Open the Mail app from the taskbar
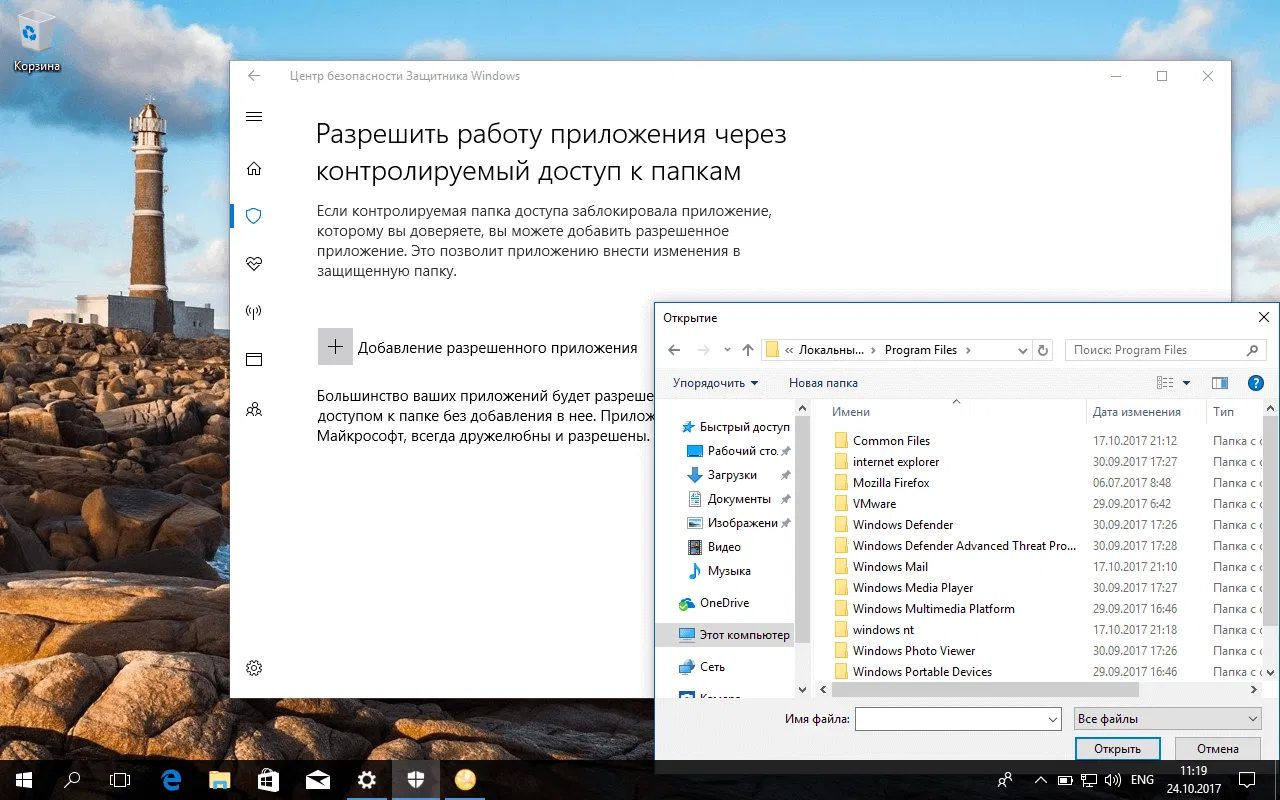 318,779
